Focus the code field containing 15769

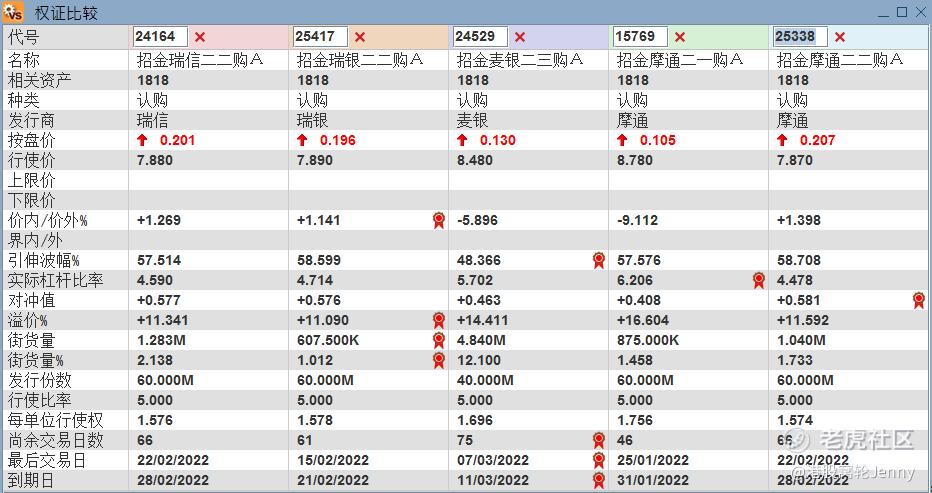pos(640,37)
